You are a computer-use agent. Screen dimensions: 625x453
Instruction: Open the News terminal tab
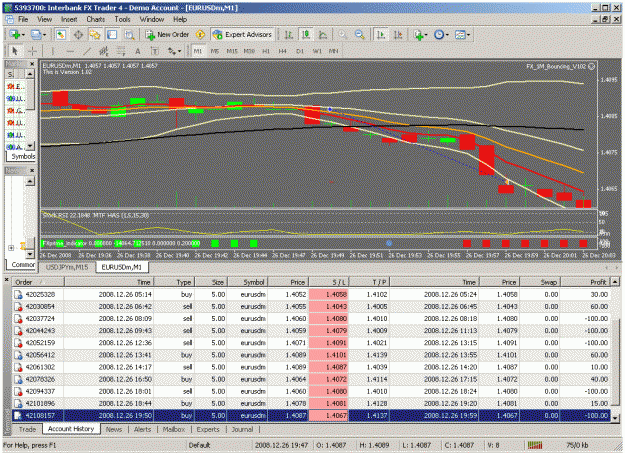114,429
